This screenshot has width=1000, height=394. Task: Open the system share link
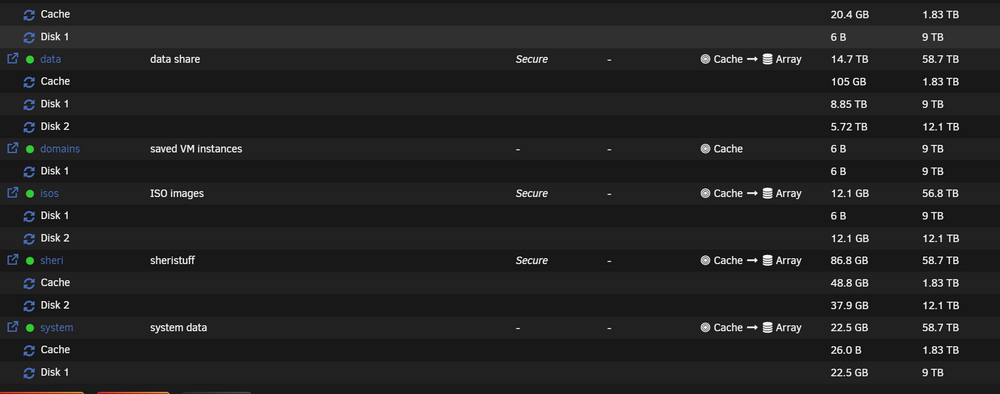tap(57, 327)
